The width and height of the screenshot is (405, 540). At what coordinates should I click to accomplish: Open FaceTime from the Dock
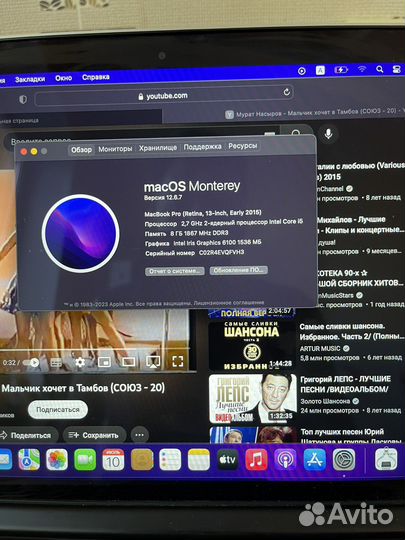point(85,460)
